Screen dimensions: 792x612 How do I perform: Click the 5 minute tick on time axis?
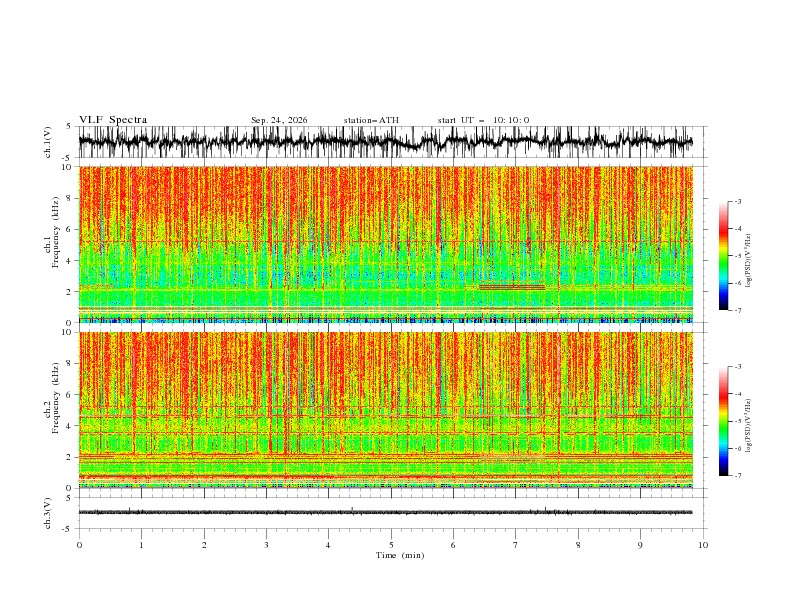391,545
